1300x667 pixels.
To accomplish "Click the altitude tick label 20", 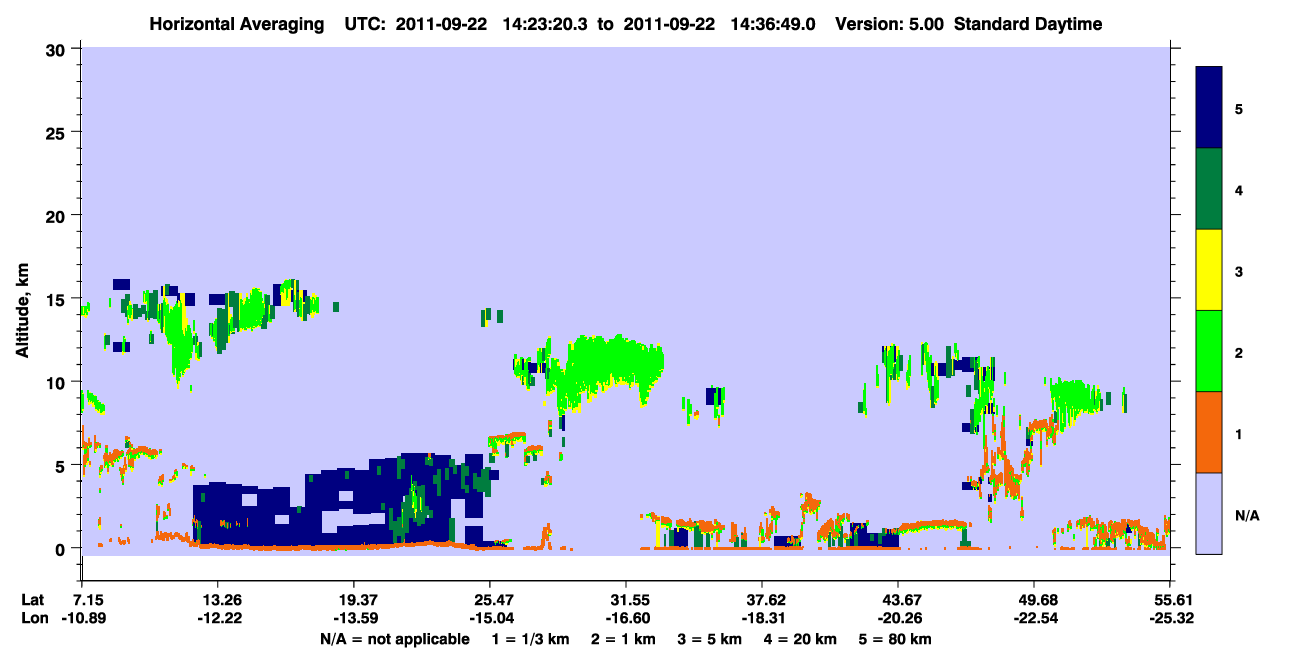I will pos(58,215).
